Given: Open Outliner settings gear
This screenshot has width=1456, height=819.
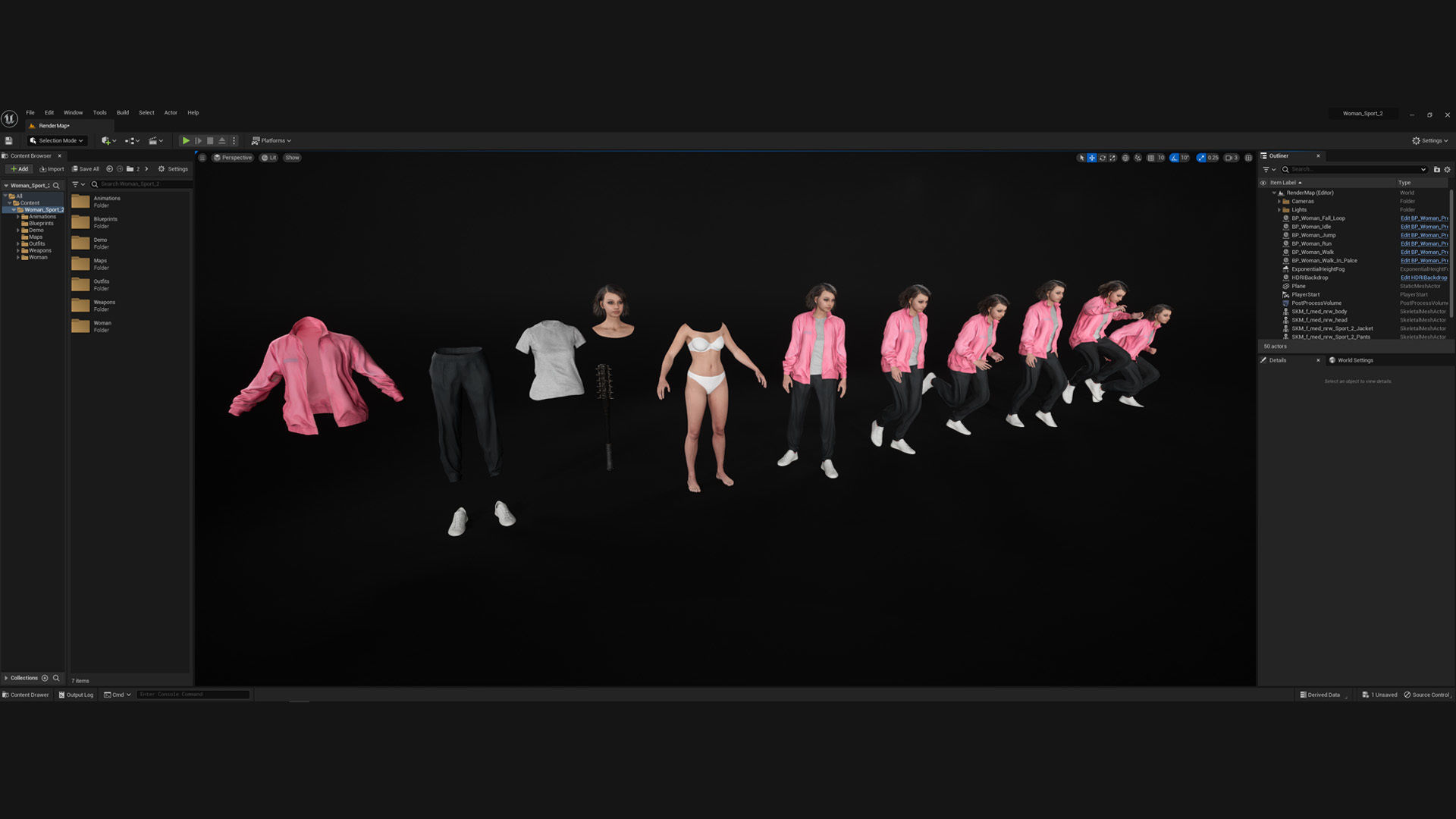Looking at the screenshot, I should click(x=1447, y=169).
